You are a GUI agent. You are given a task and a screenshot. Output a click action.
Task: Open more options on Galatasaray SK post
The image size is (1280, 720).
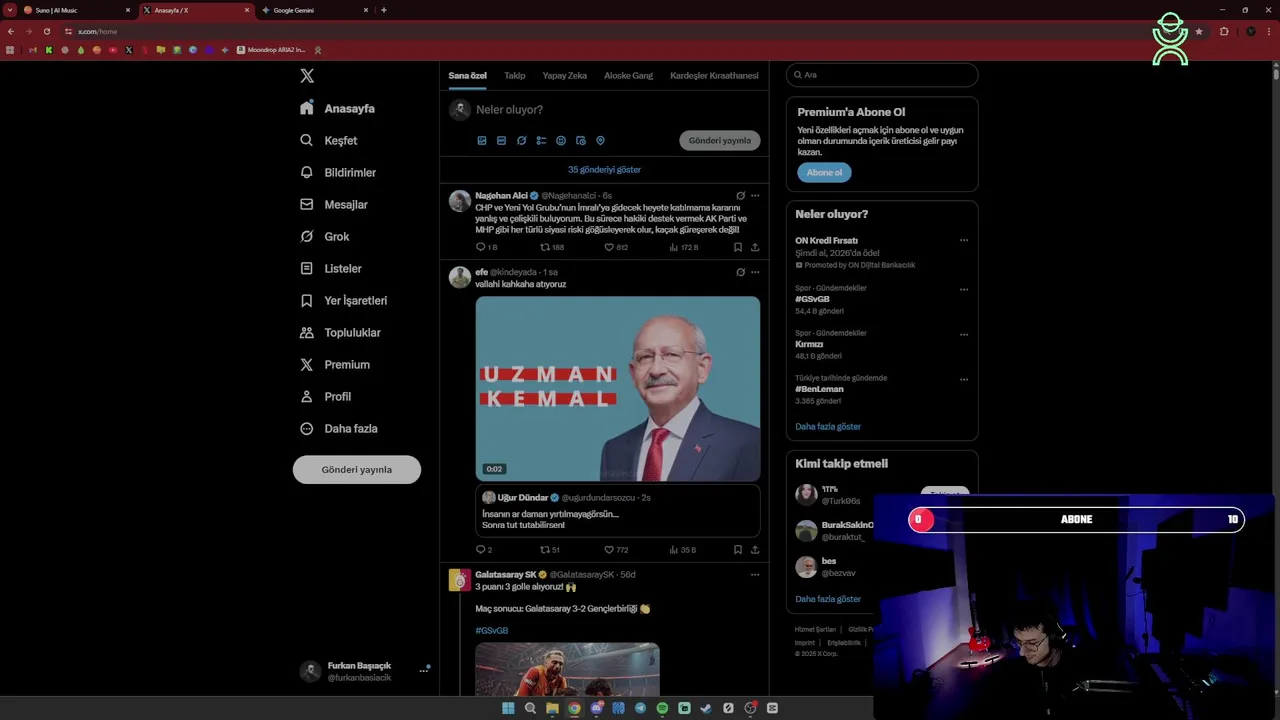pos(755,575)
